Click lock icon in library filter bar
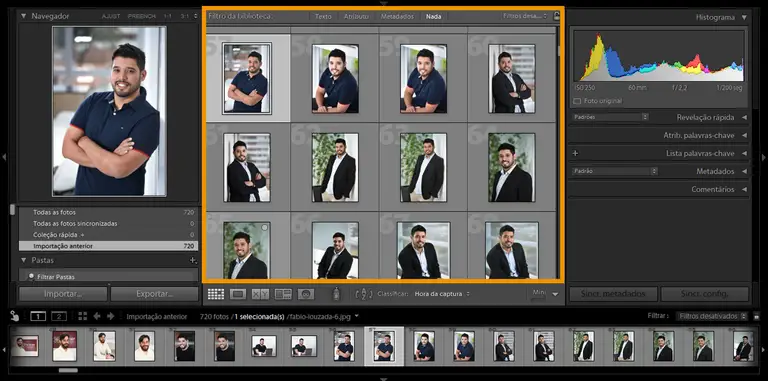The height and width of the screenshot is (381, 768). pos(556,16)
